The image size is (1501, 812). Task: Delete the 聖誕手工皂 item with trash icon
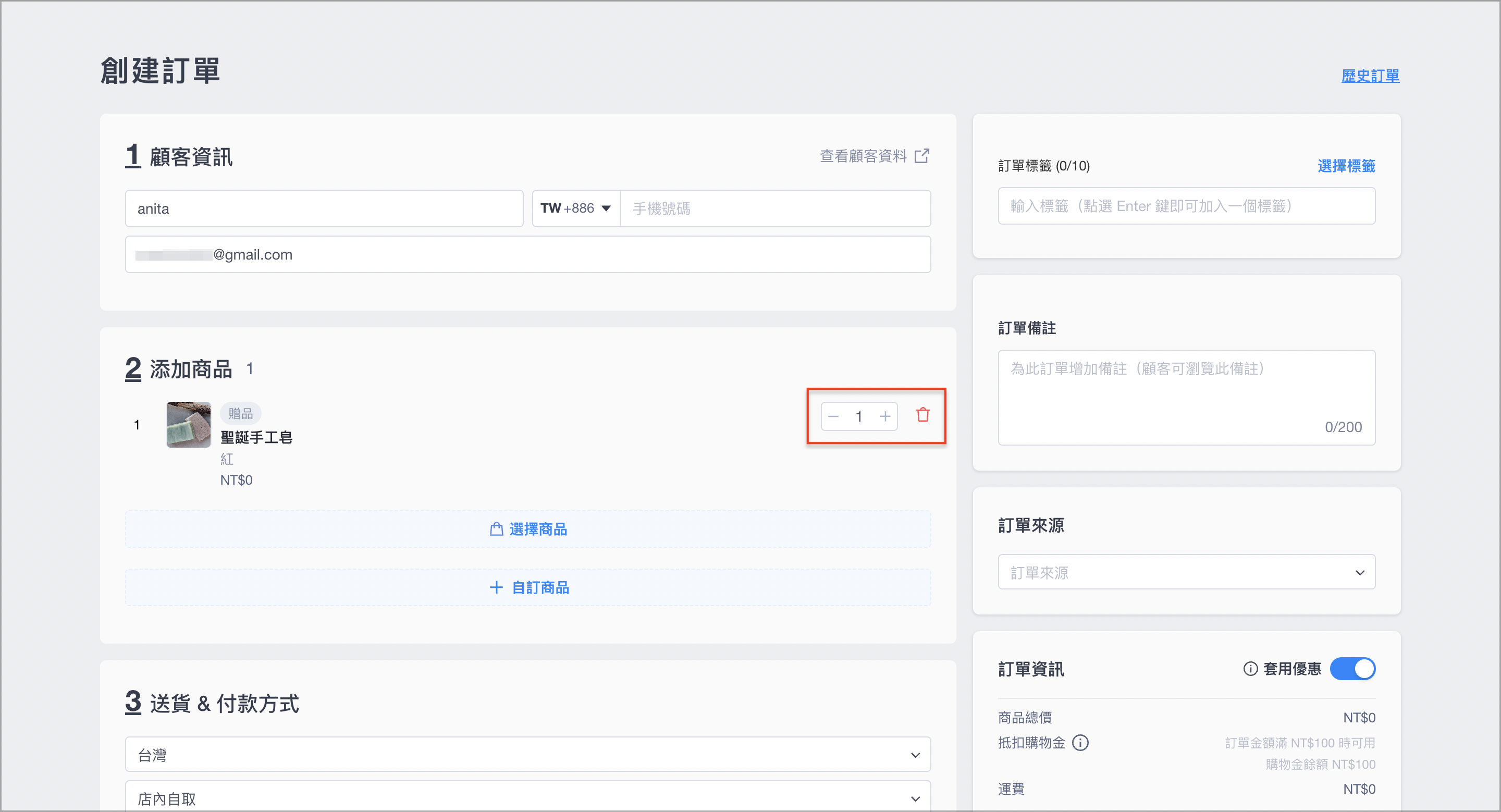(922, 415)
